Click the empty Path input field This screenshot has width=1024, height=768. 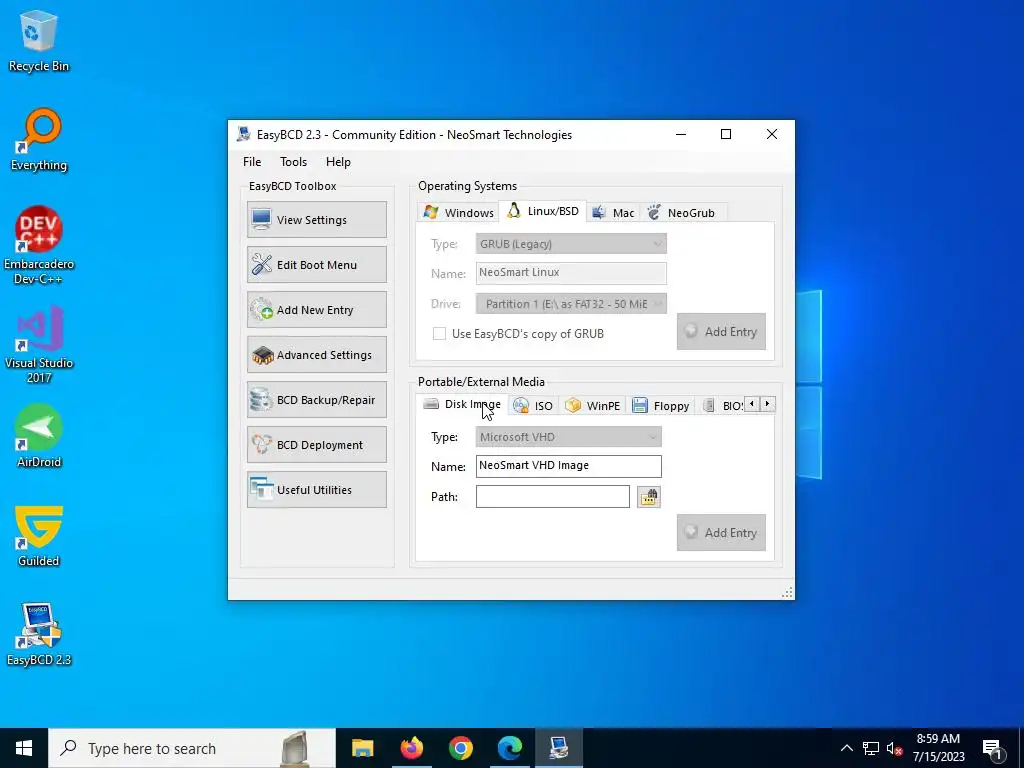tap(552, 497)
